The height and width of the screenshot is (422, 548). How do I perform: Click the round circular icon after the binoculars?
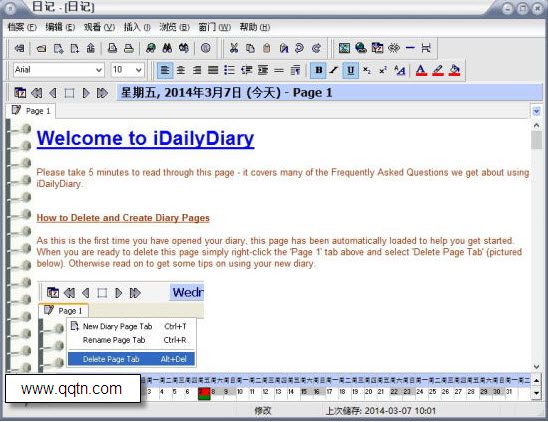[206, 48]
